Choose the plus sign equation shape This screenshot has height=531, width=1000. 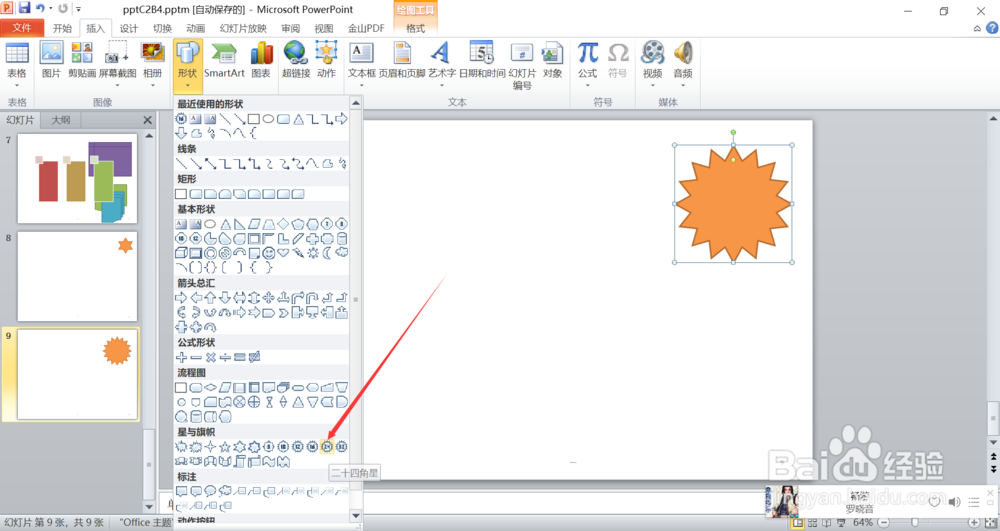pyautogui.click(x=181, y=358)
